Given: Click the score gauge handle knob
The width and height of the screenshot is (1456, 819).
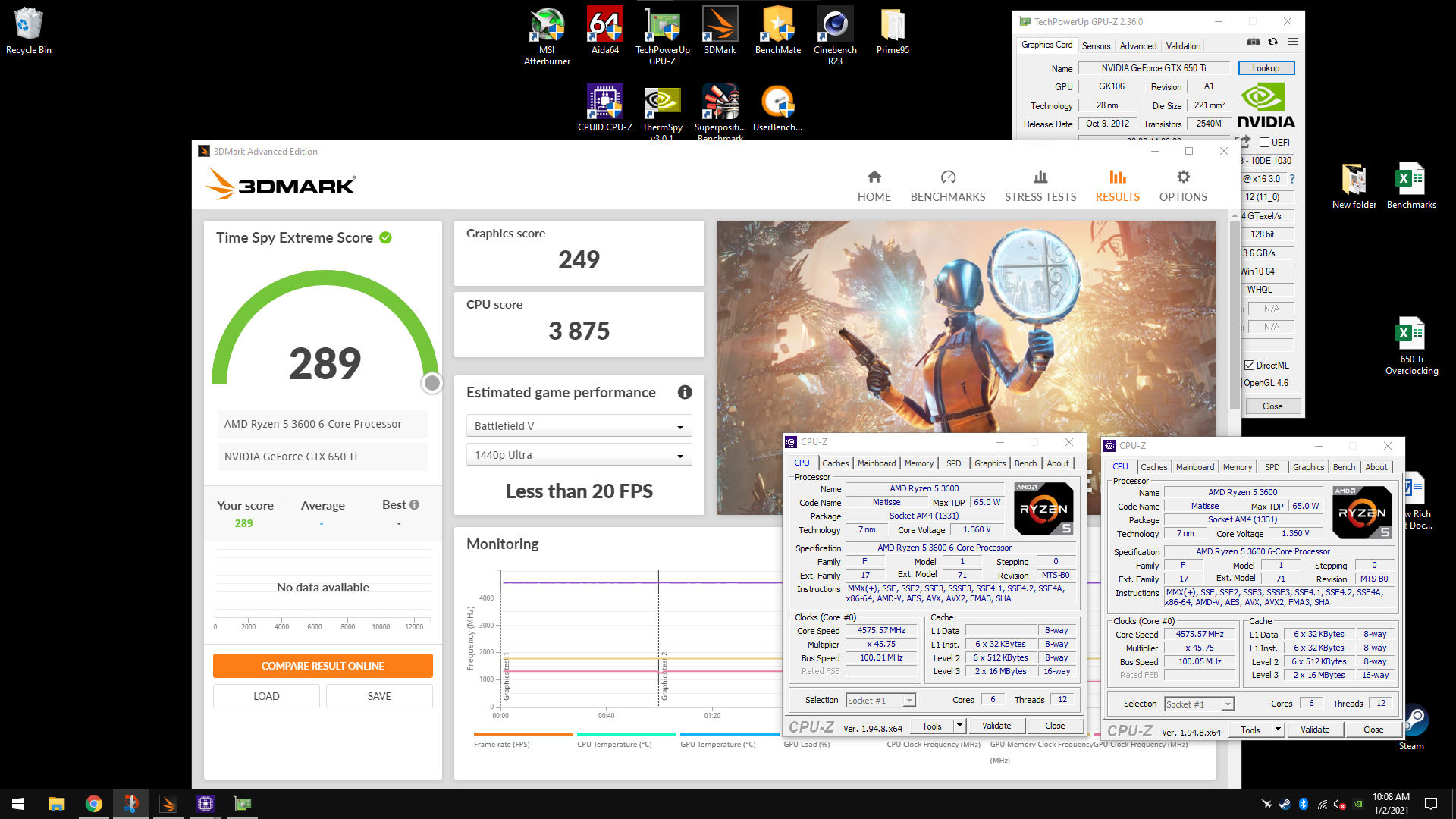Looking at the screenshot, I should (x=432, y=383).
